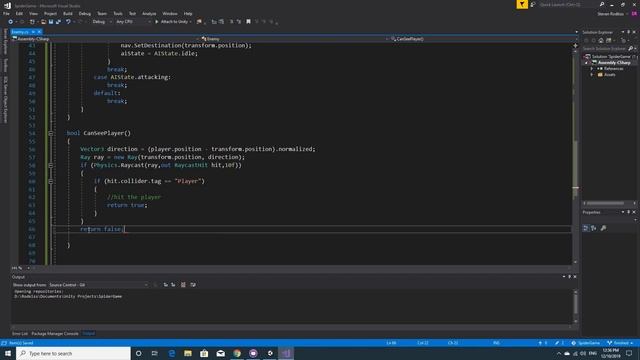This screenshot has height=360, width=640.
Task: Open the Any CPU platform dropdown
Action: pos(133,22)
